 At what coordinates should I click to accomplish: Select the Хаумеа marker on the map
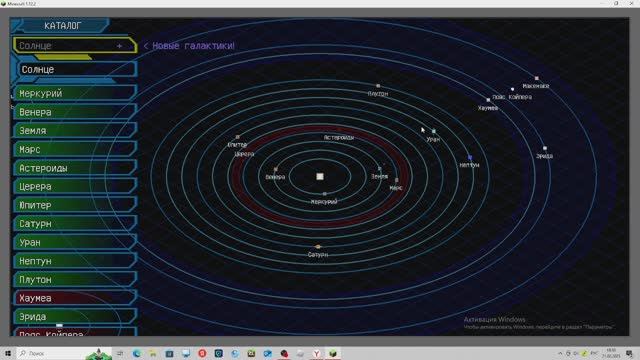coord(488,100)
